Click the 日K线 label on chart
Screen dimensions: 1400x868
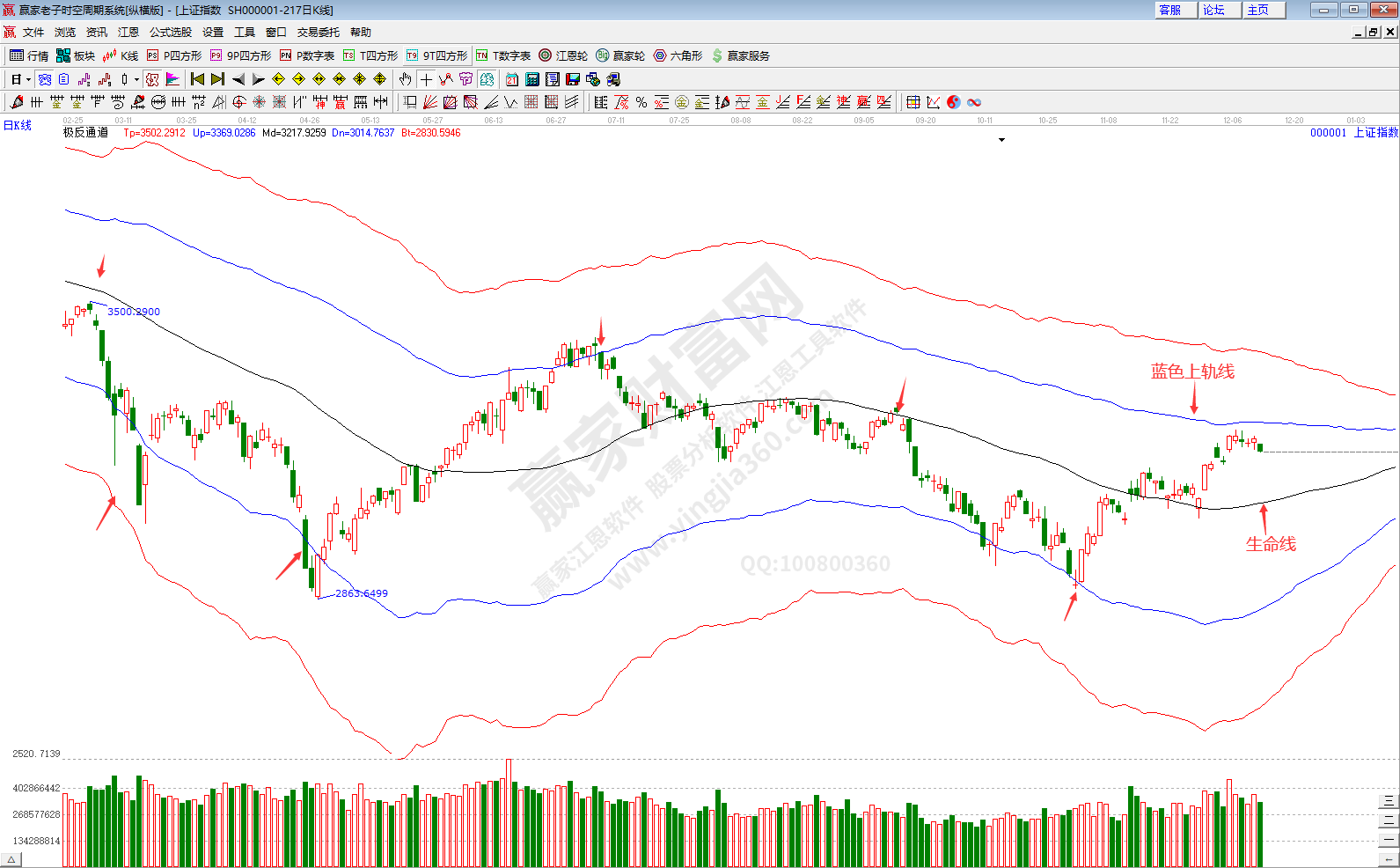point(18,126)
